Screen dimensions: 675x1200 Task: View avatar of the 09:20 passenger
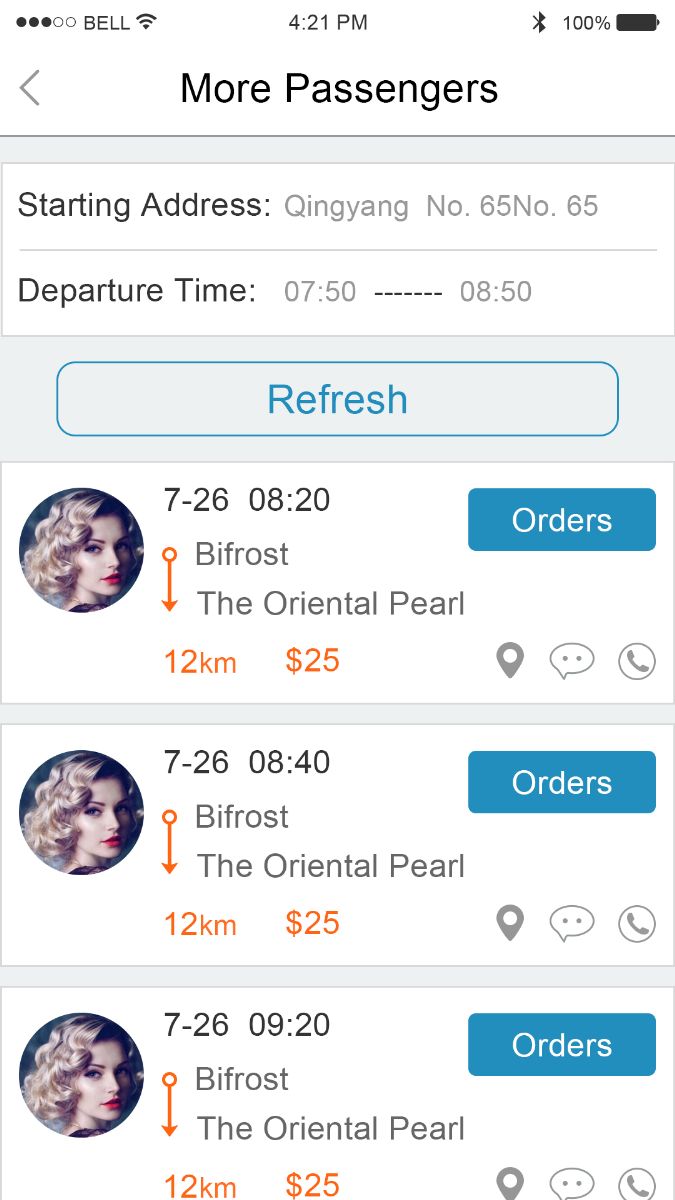(81, 1075)
